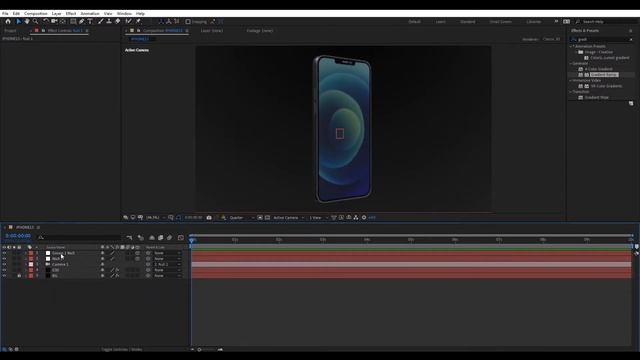Screen dimensions: 640x360
Task: Open the Layer menu
Action: [56, 13]
